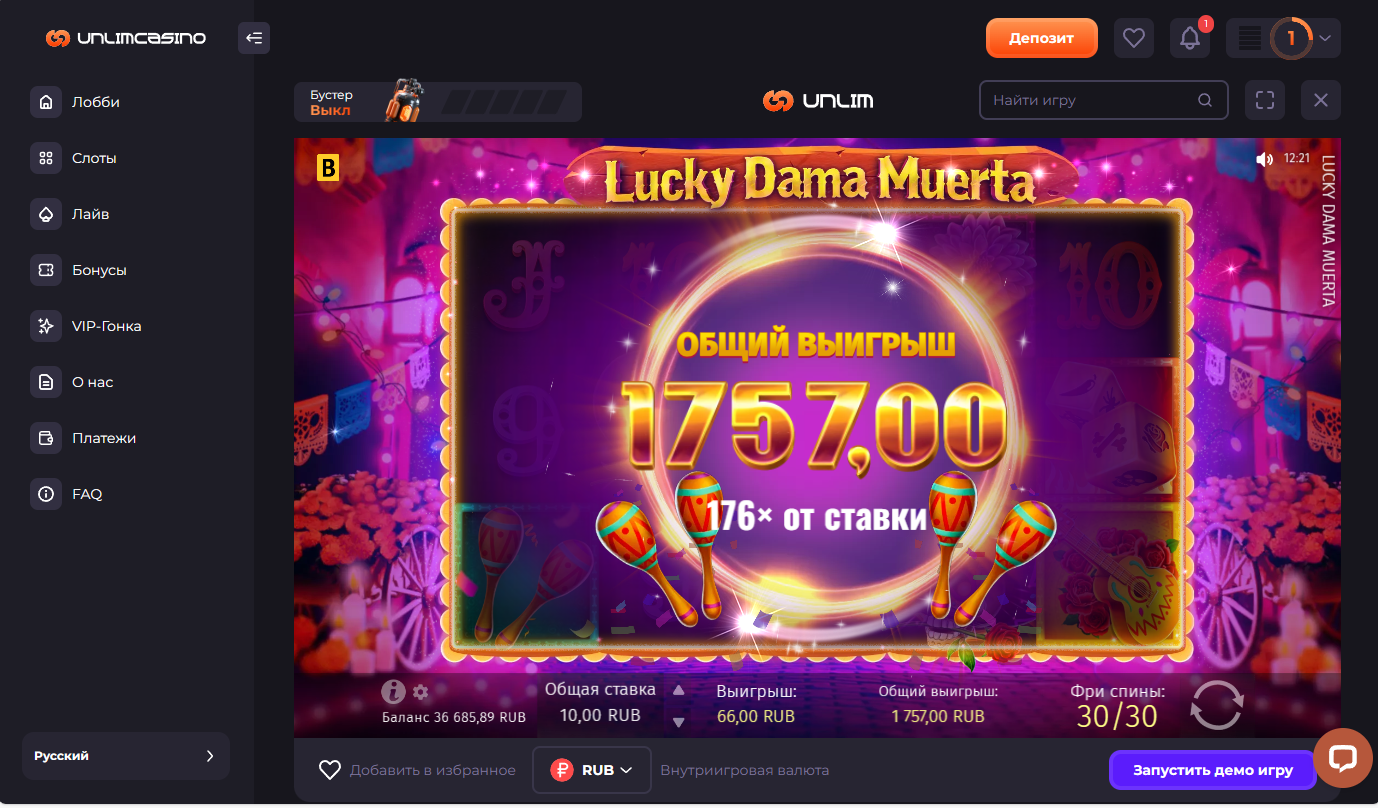Open the game info icon
The height and width of the screenshot is (808, 1378).
393,691
